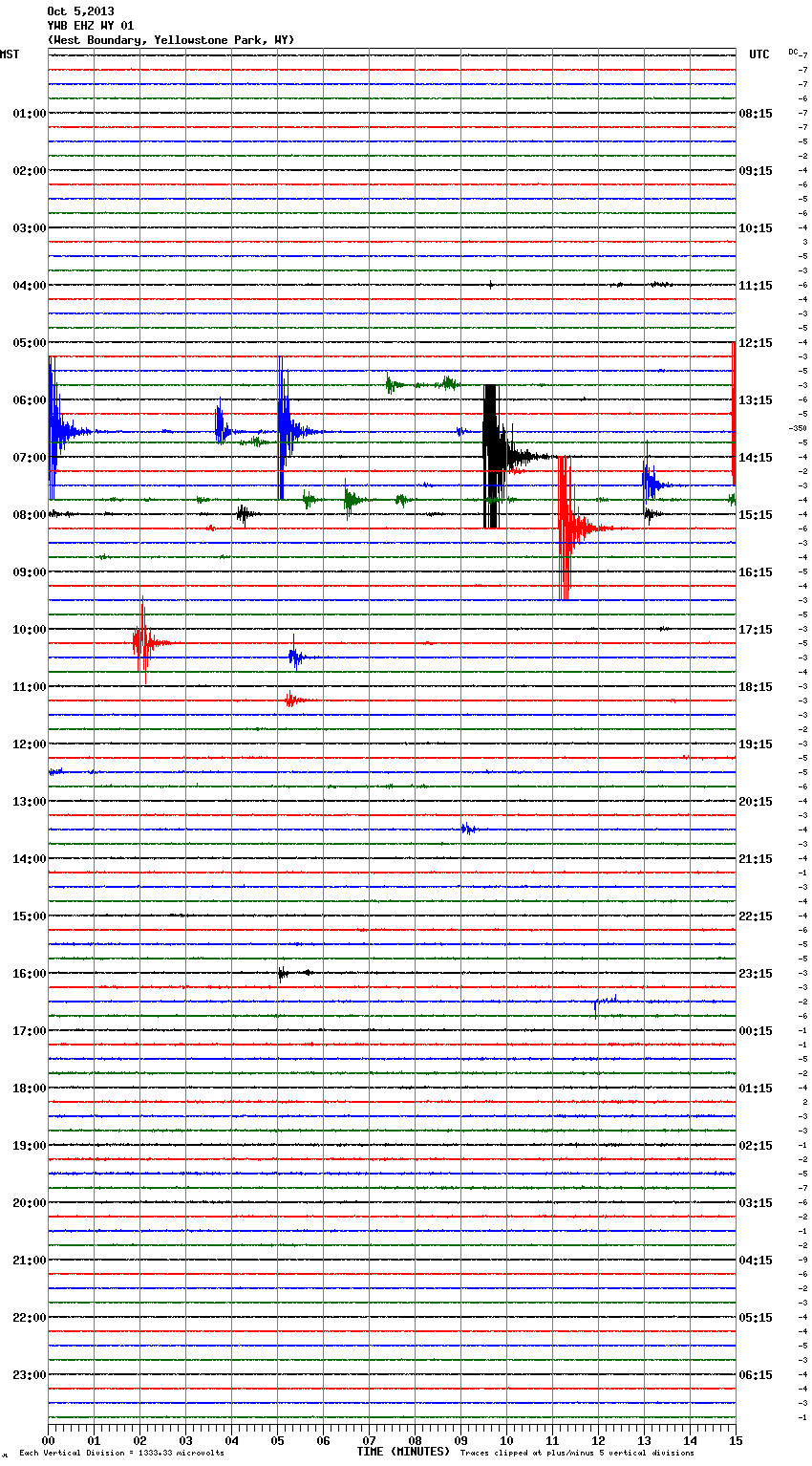Click the '10:15' UTC time label

(x=756, y=228)
